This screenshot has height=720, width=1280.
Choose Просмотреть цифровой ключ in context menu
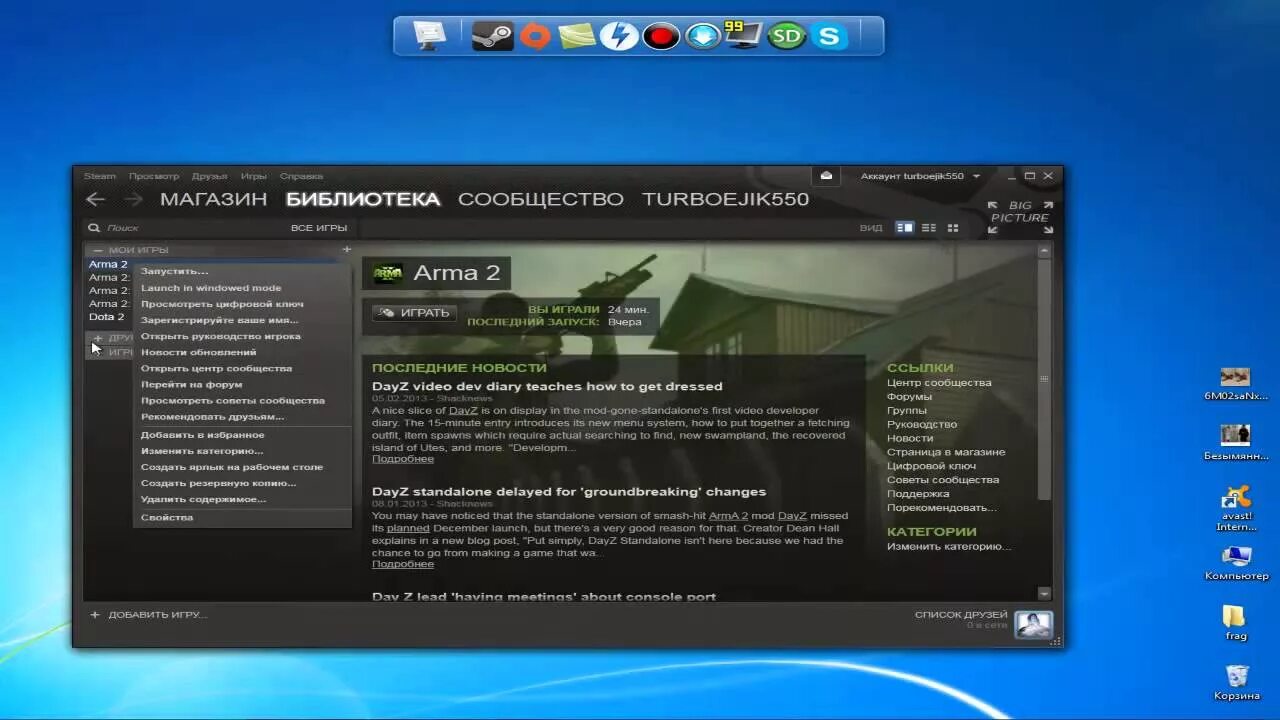click(243, 304)
